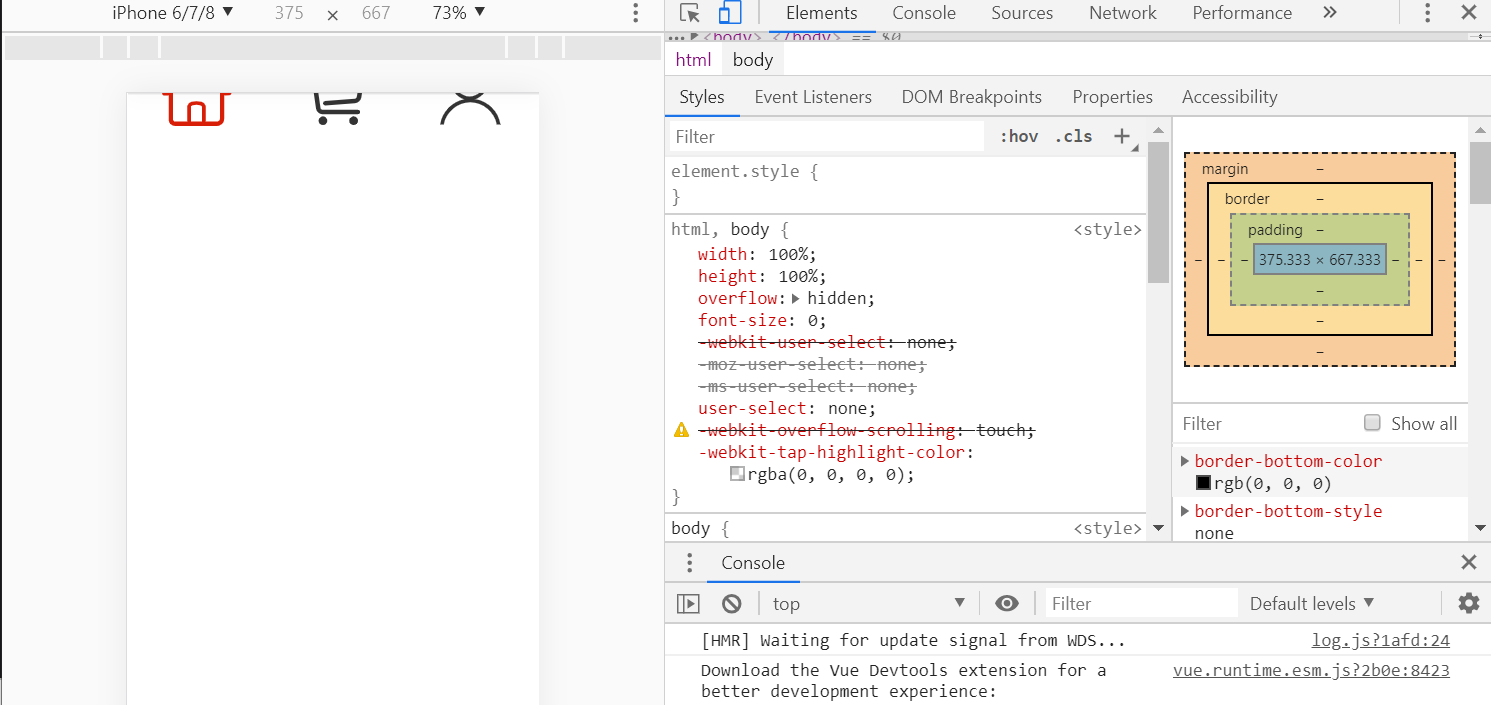
Task: Toggle the Show all checkbox
Action: click(x=1372, y=423)
